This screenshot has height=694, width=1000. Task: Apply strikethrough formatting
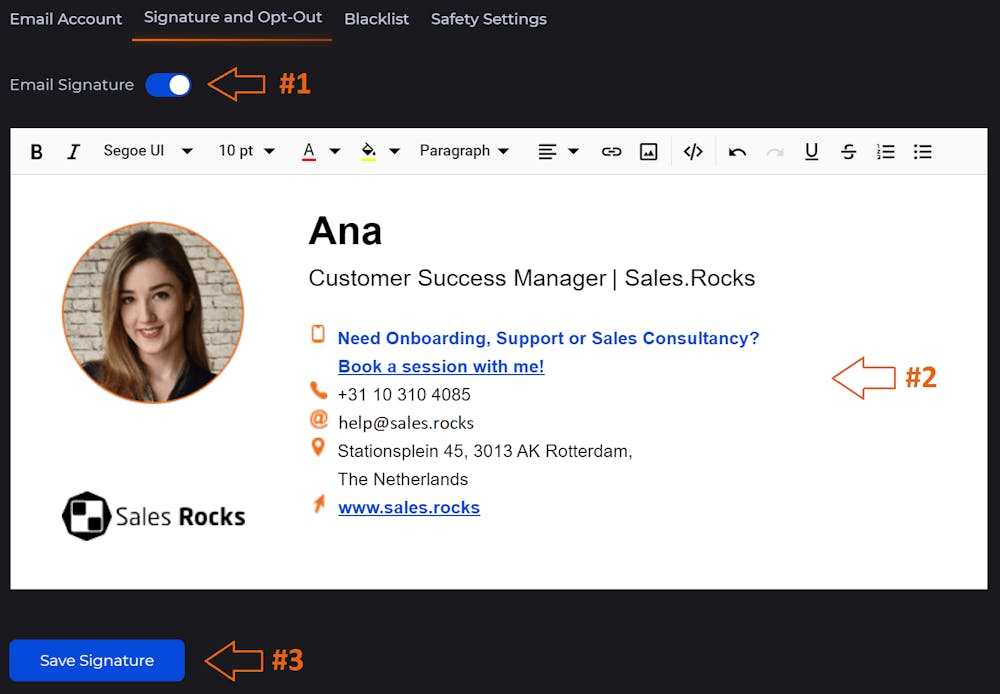click(848, 152)
